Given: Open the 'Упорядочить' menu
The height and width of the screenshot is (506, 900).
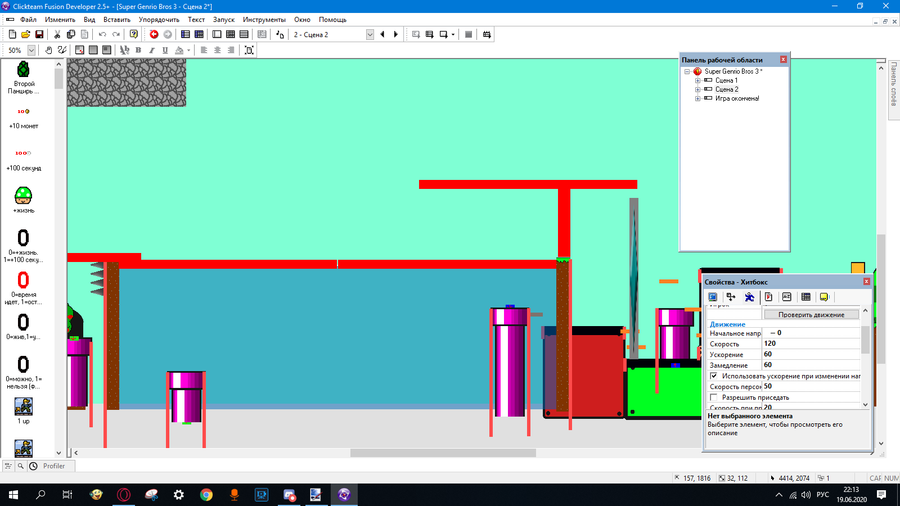Looking at the screenshot, I should (x=159, y=20).
